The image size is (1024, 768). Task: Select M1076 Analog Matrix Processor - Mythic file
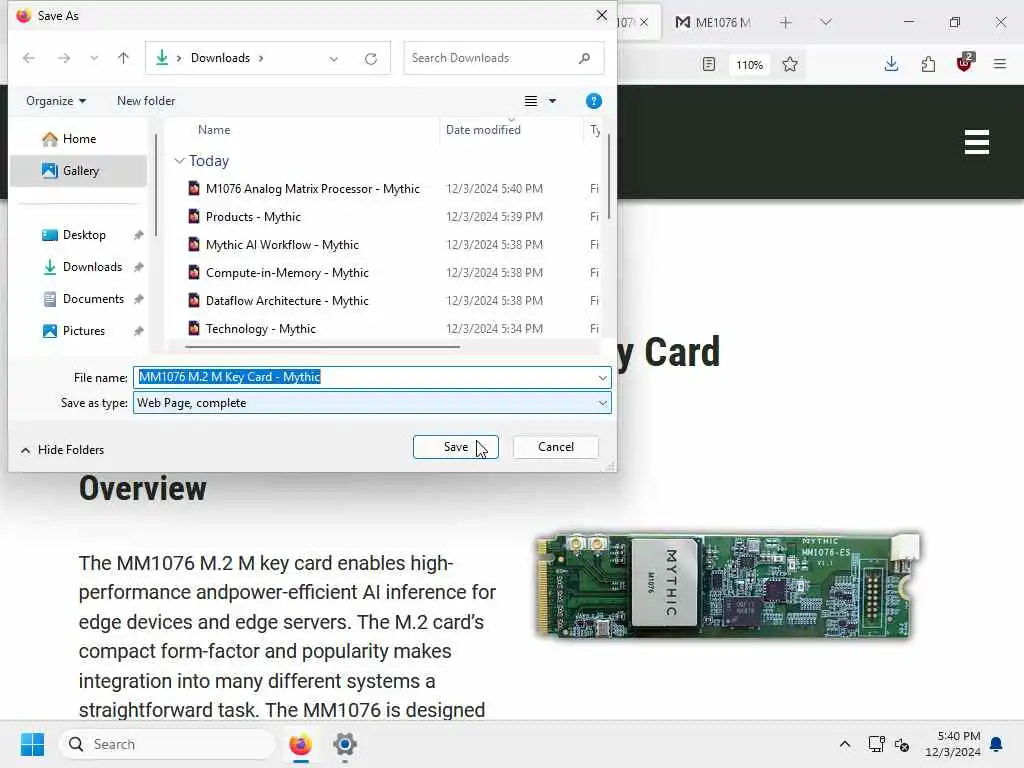(x=312, y=189)
